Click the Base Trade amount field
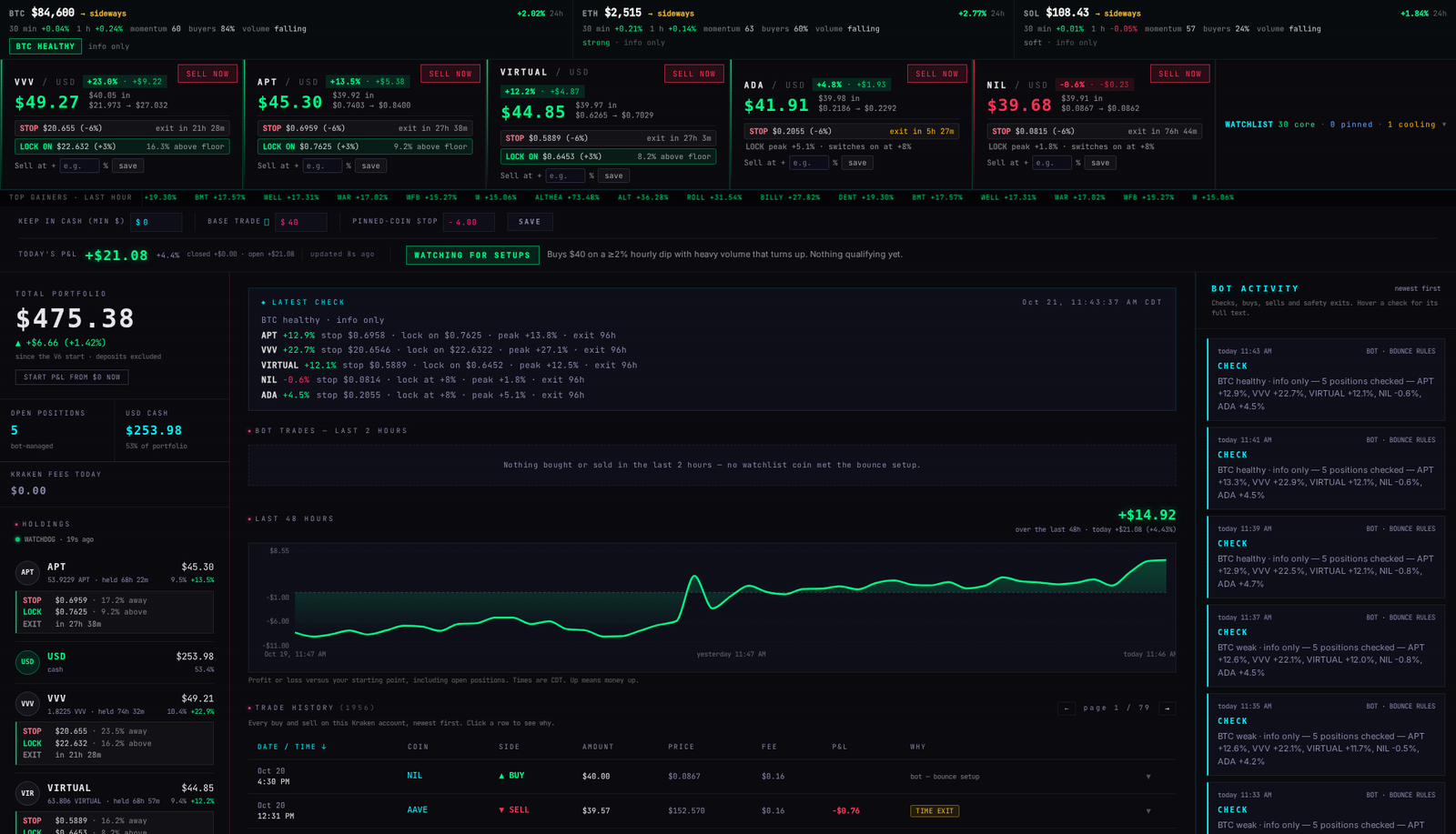 pyautogui.click(x=301, y=222)
